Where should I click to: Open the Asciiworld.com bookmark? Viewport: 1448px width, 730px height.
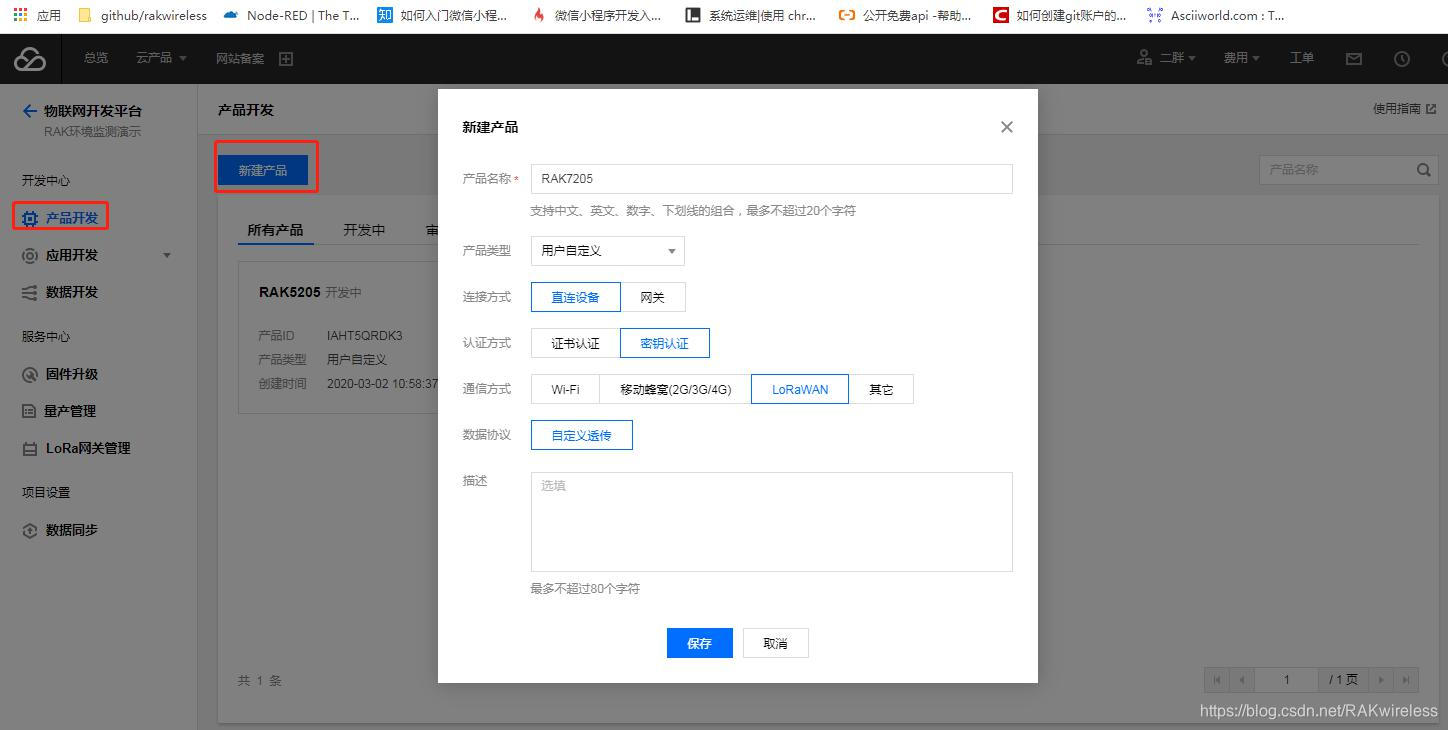point(1216,15)
